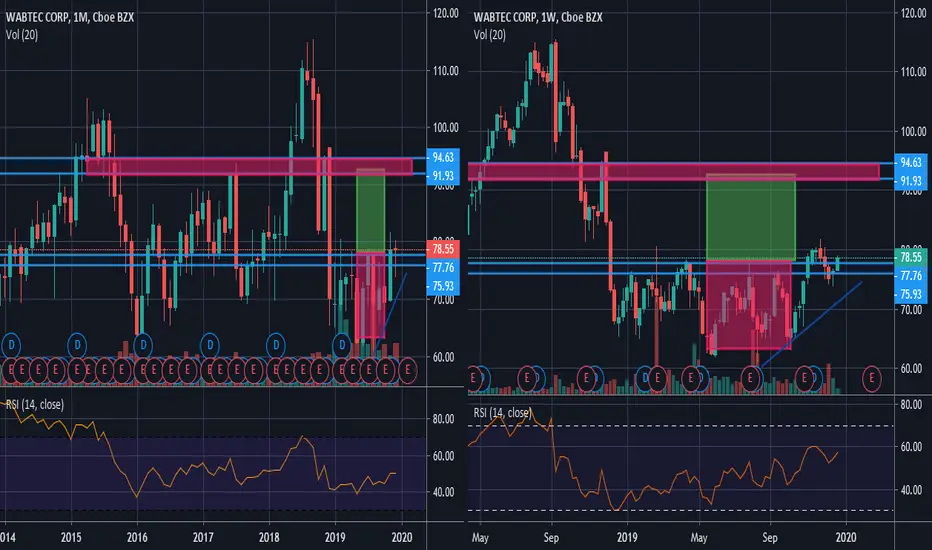This screenshot has height=550, width=932.
Task: Select the RSI (14, close) label on monthly chart
Action: 34,405
